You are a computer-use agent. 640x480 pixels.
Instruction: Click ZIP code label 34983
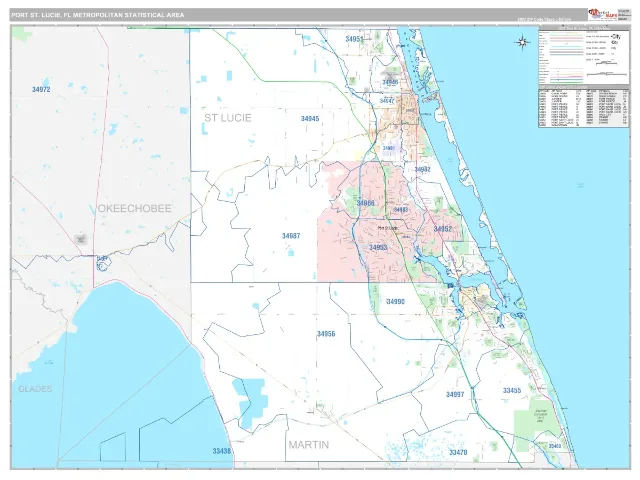click(401, 210)
